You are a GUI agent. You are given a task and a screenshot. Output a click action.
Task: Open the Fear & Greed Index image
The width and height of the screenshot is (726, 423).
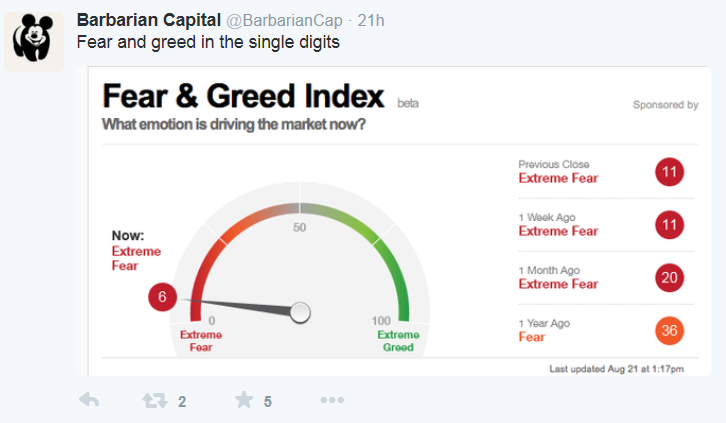pyautogui.click(x=400, y=220)
